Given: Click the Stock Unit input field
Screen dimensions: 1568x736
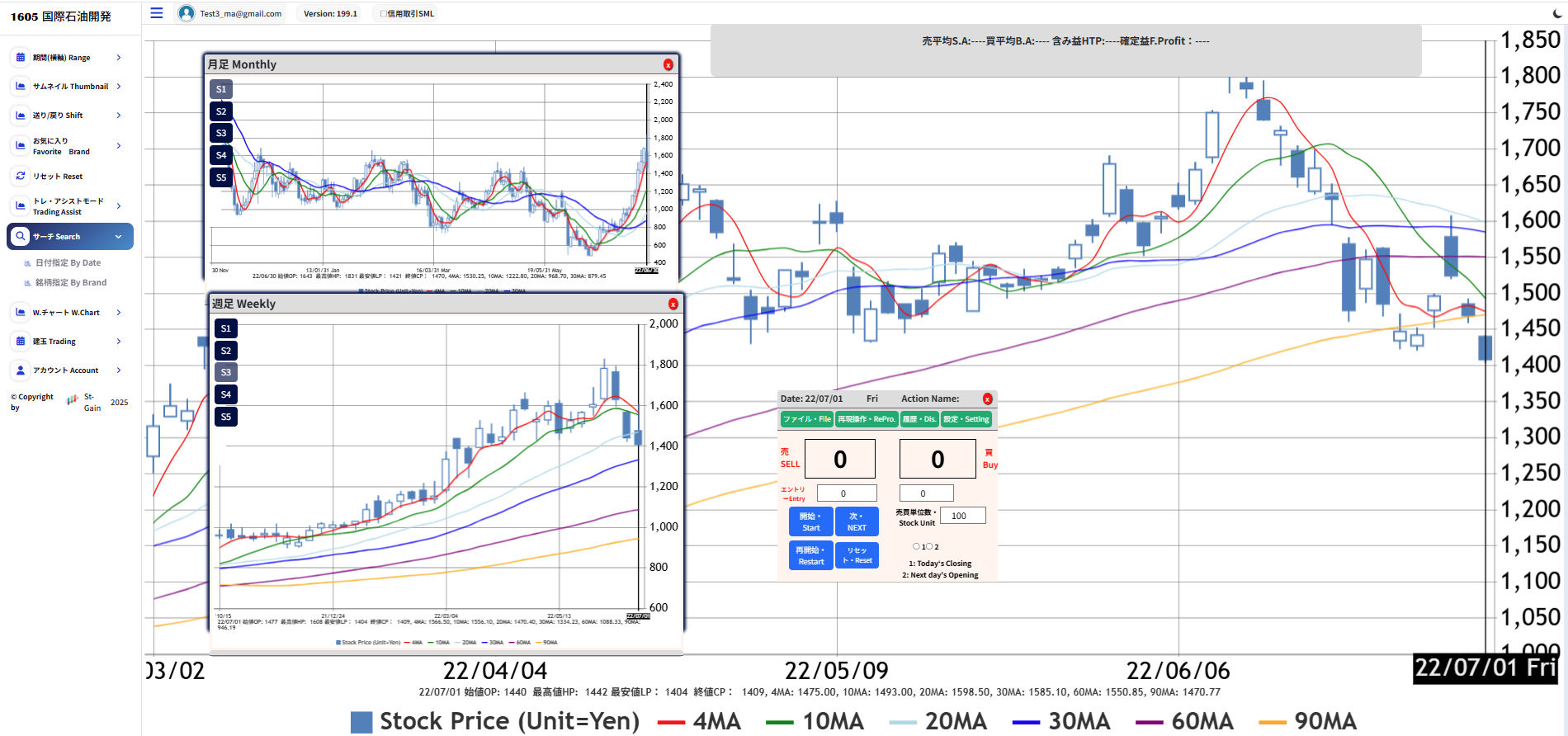Looking at the screenshot, I should point(962,516).
